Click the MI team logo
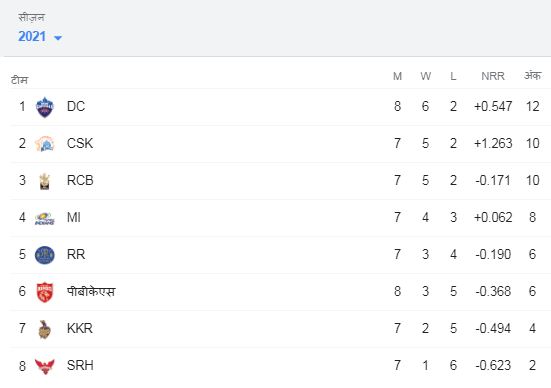 pos(45,218)
